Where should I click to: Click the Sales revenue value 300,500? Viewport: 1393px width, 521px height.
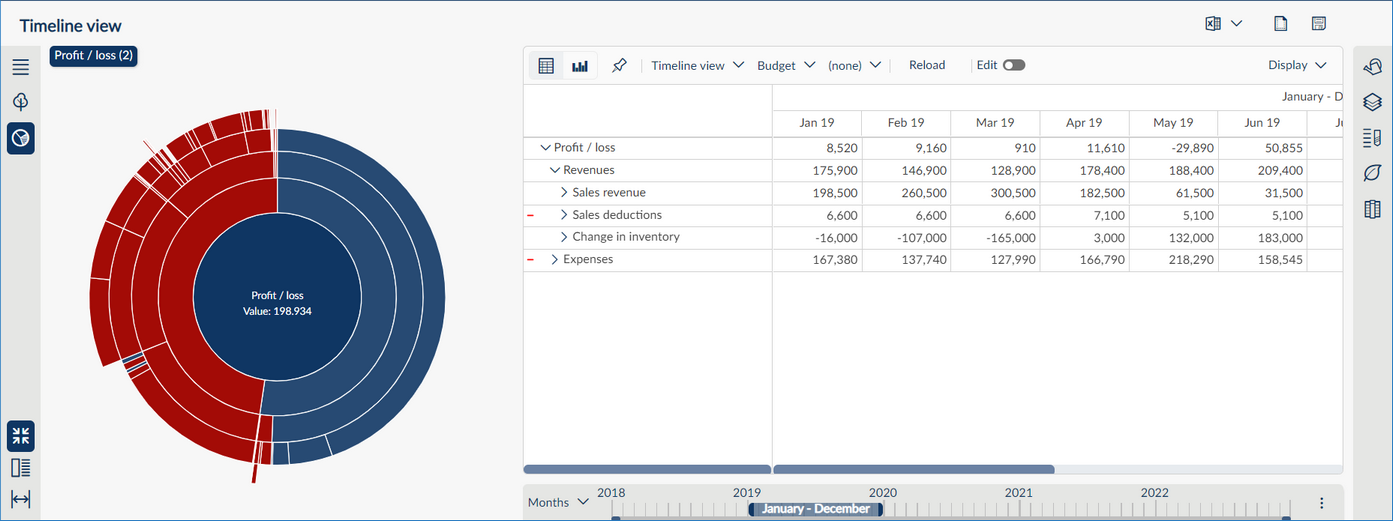click(x=1014, y=193)
